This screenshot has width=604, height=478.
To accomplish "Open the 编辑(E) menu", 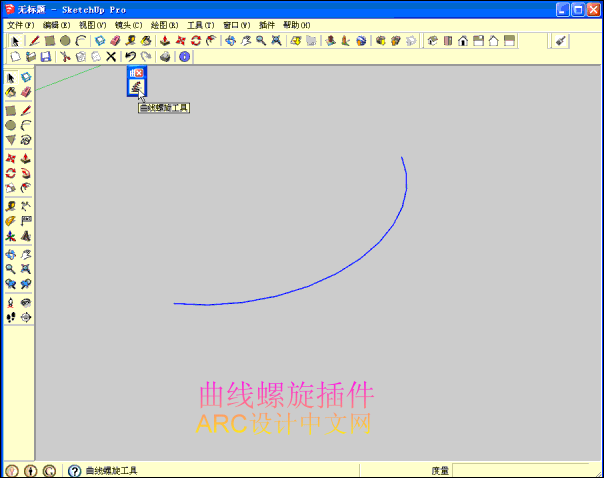I will tap(56, 25).
